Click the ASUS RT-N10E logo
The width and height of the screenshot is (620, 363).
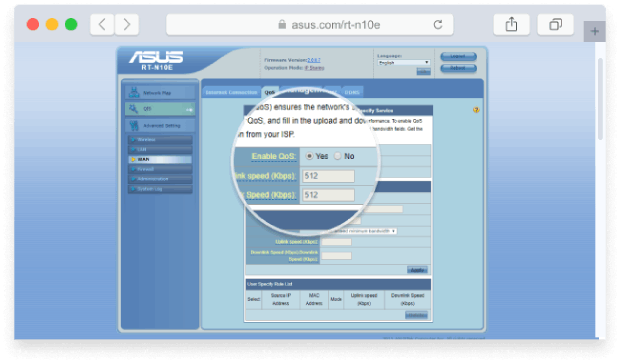[156, 60]
